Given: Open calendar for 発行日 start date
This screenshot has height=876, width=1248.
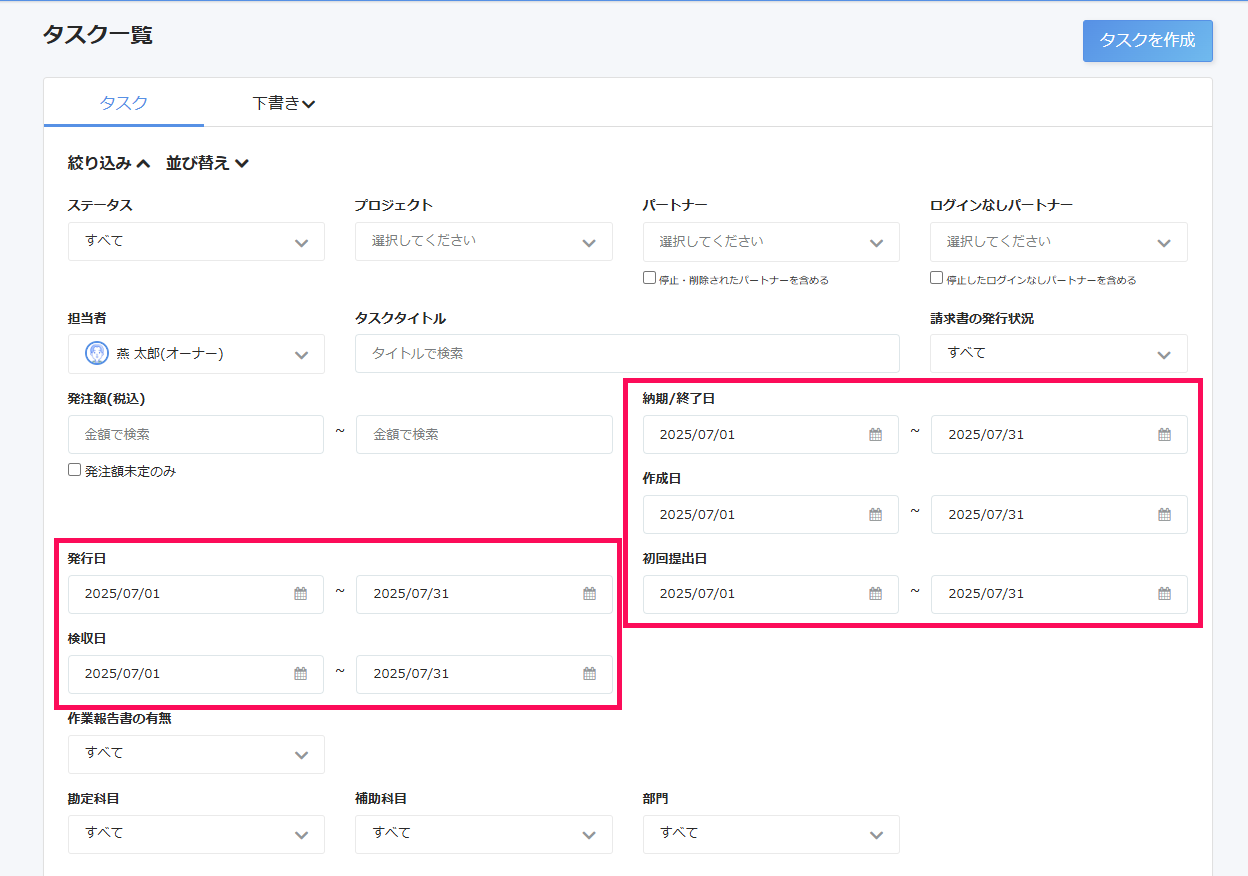Looking at the screenshot, I should click(x=301, y=594).
